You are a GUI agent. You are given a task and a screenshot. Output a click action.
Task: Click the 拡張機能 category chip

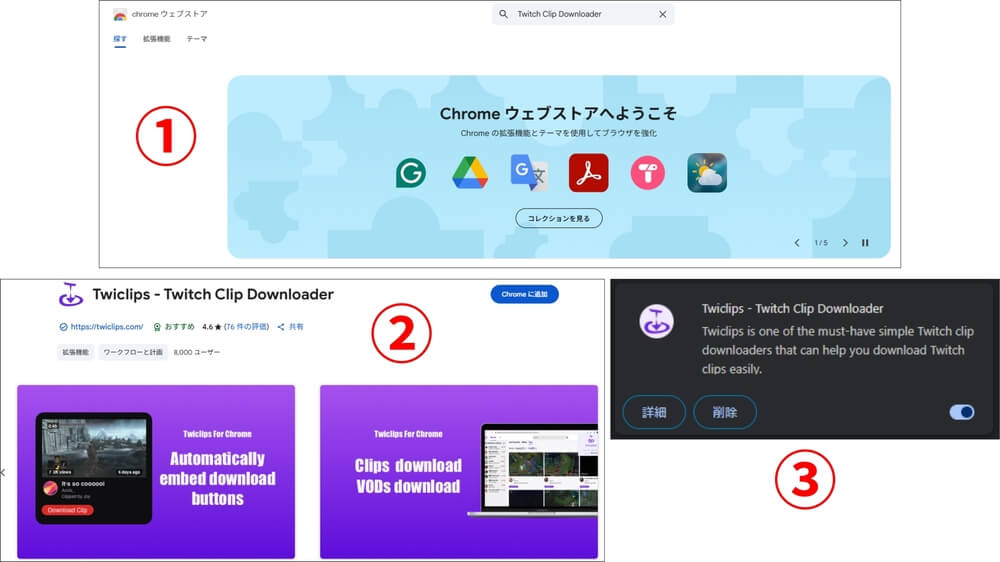(x=75, y=352)
